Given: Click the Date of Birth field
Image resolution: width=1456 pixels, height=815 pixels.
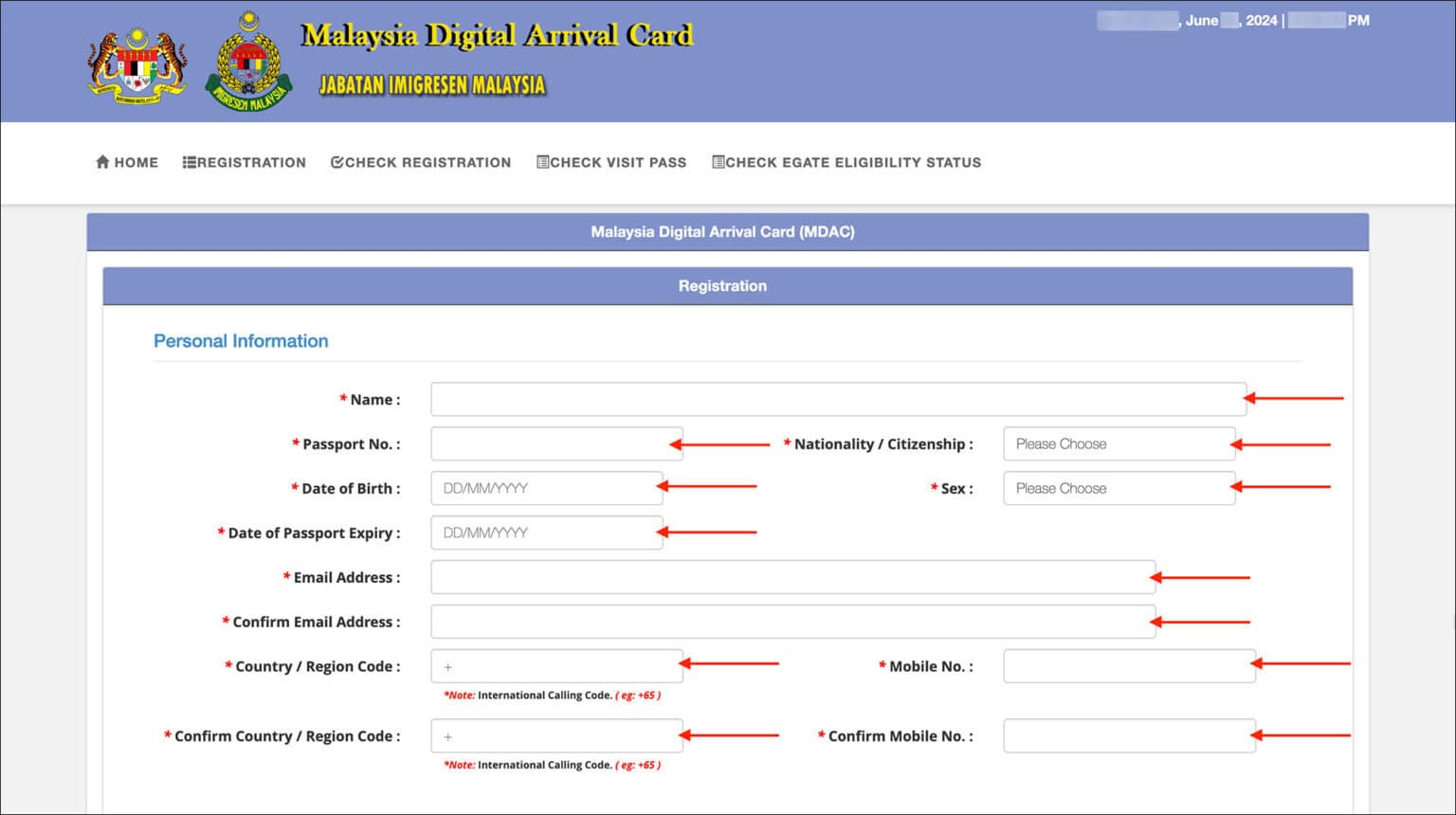Looking at the screenshot, I should (x=545, y=488).
